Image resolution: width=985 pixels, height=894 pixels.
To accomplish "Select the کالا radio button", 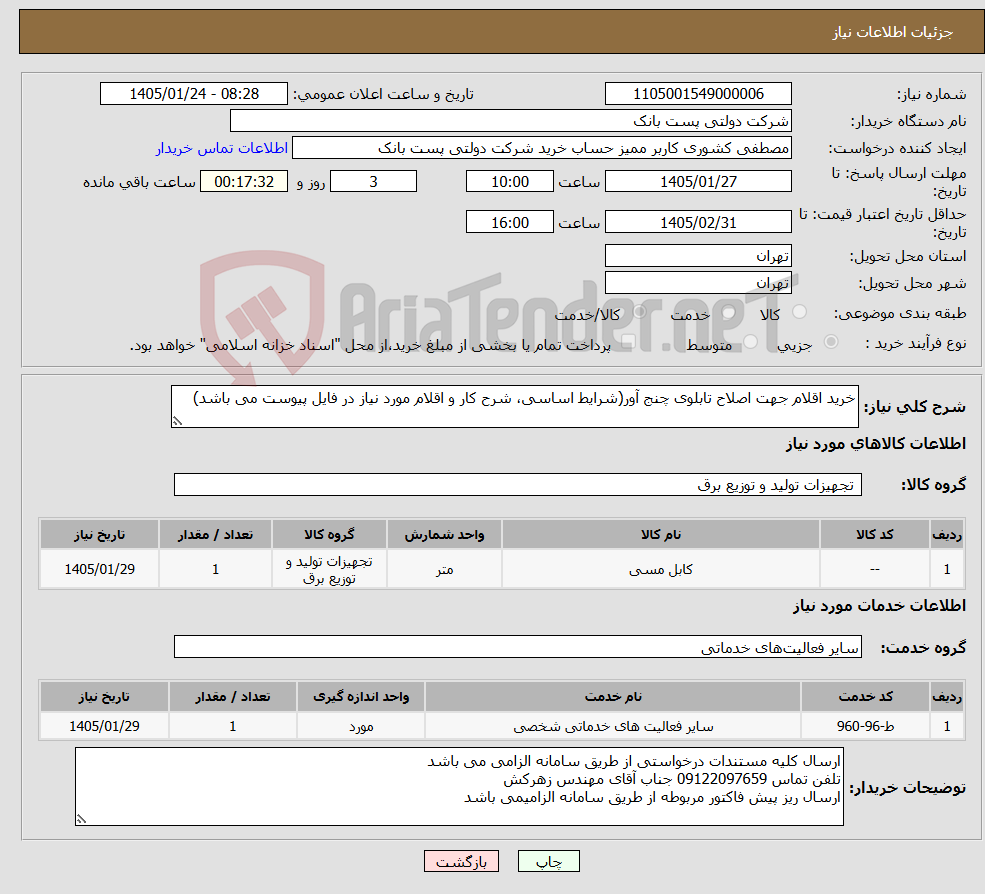I will click(799, 312).
